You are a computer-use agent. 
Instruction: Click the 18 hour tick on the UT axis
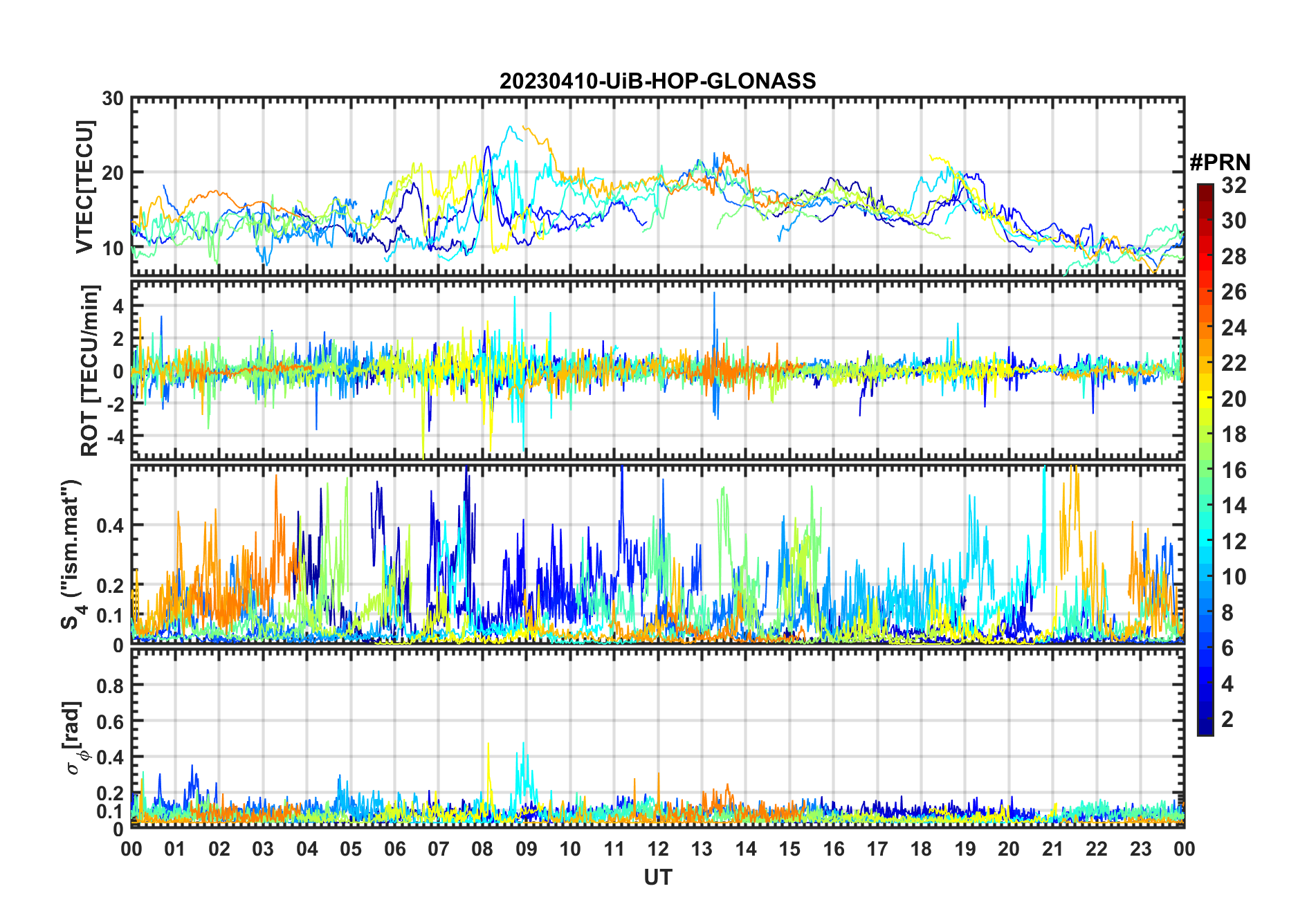[921, 849]
